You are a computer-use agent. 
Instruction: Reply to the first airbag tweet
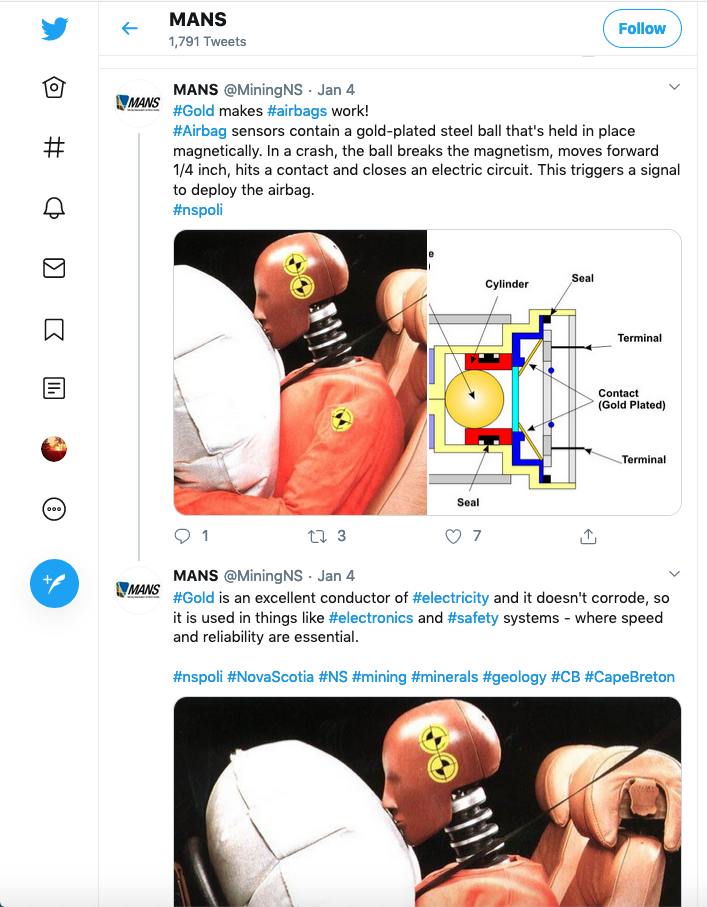click(182, 536)
